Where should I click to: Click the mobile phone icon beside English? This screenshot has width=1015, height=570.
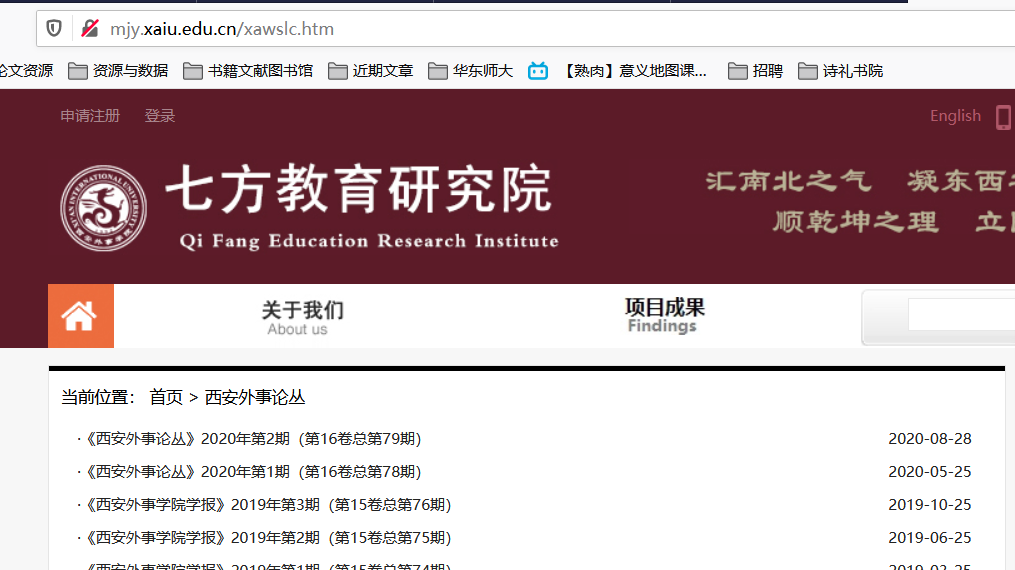1003,117
